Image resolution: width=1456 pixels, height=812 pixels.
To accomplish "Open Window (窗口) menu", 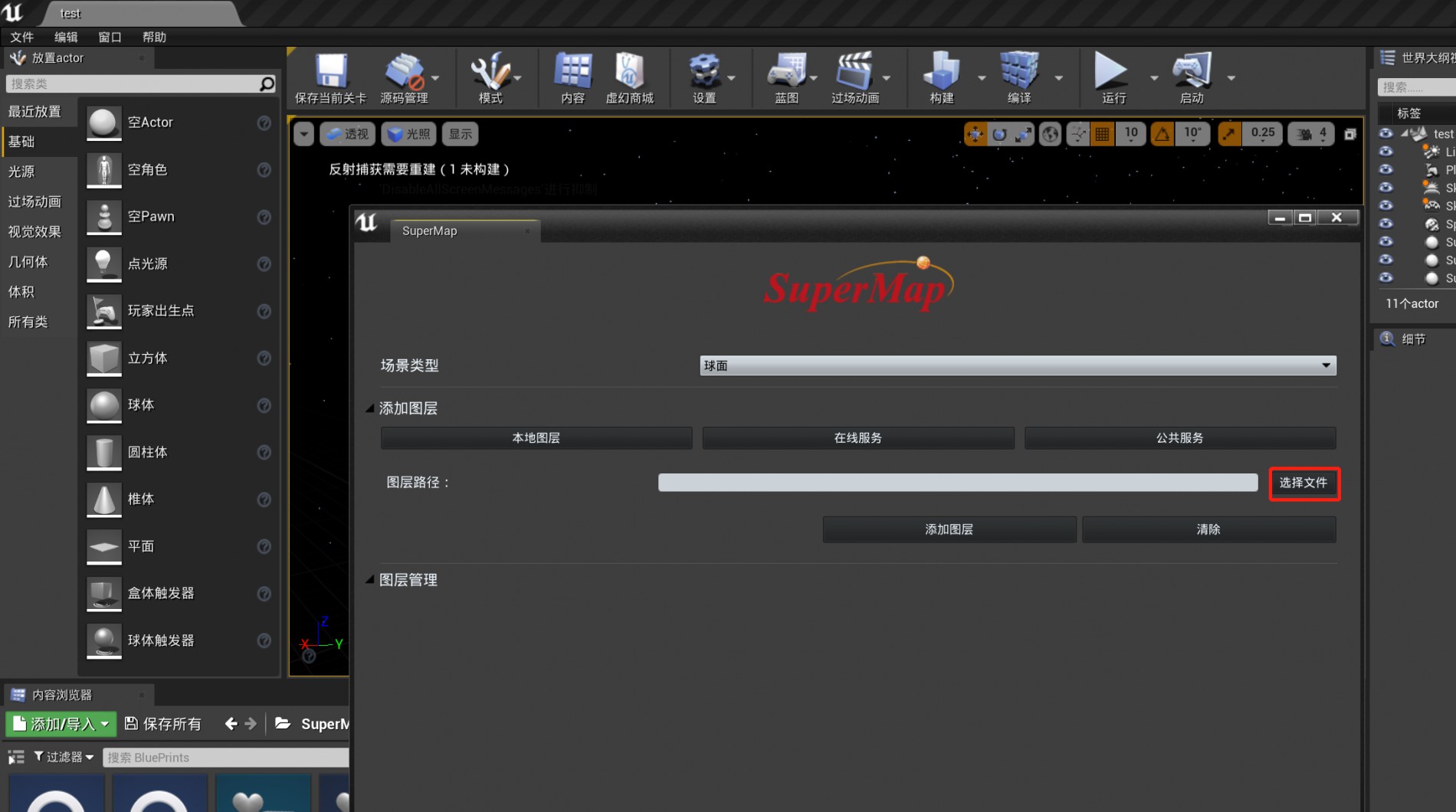I will 110,37.
